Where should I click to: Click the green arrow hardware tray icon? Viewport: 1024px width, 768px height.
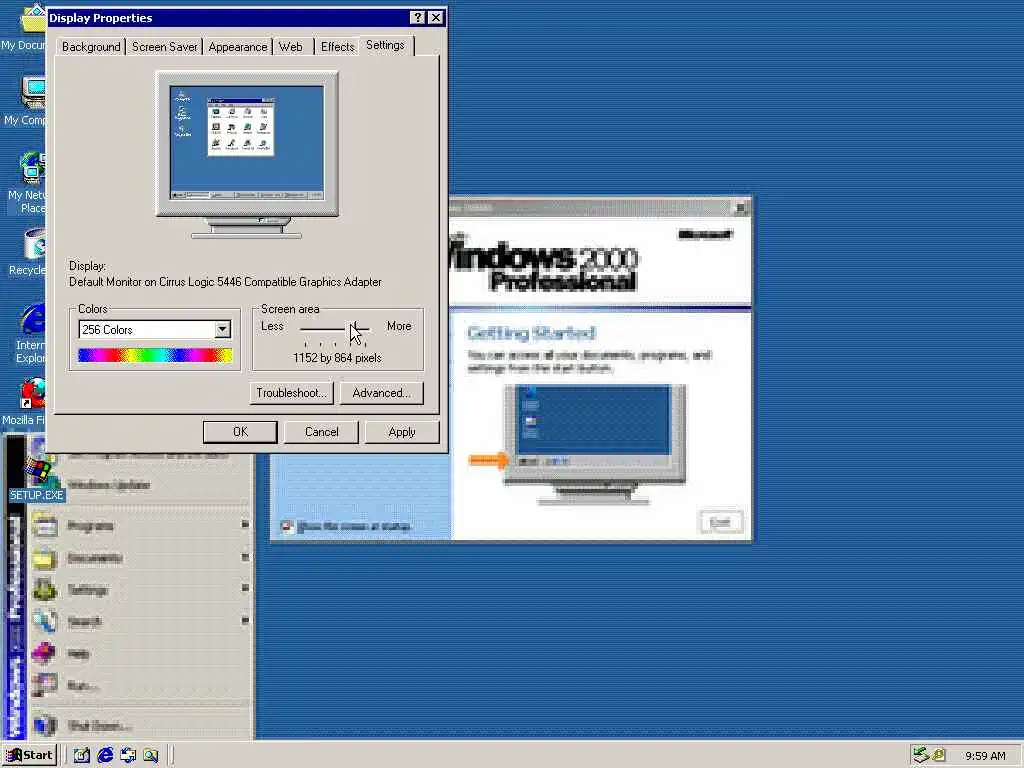point(921,755)
